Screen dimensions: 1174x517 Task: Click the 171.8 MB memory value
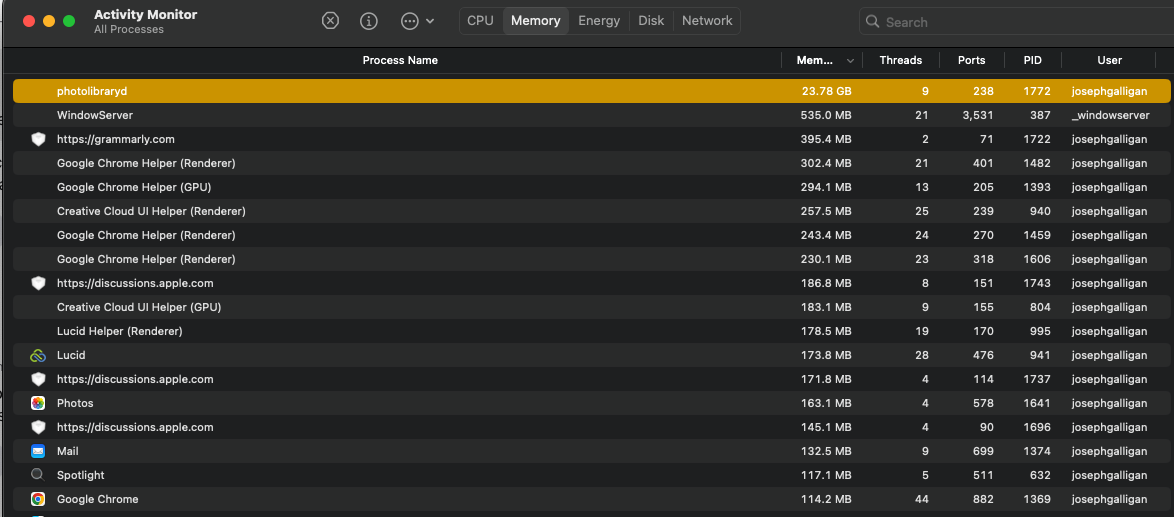pyautogui.click(x=826, y=379)
